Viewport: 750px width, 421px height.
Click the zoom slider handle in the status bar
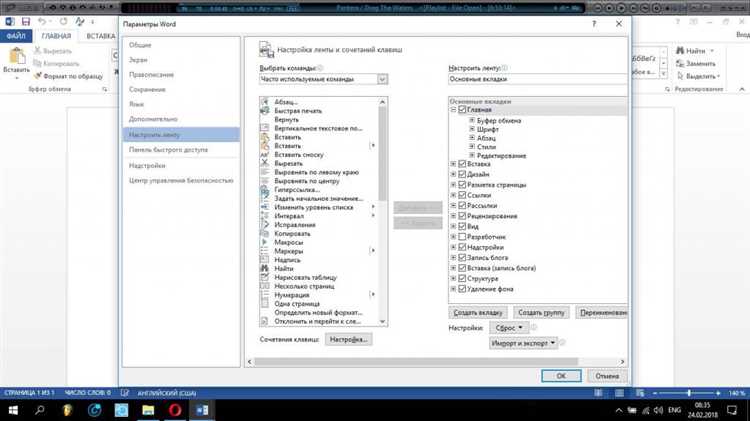[x=689, y=393]
